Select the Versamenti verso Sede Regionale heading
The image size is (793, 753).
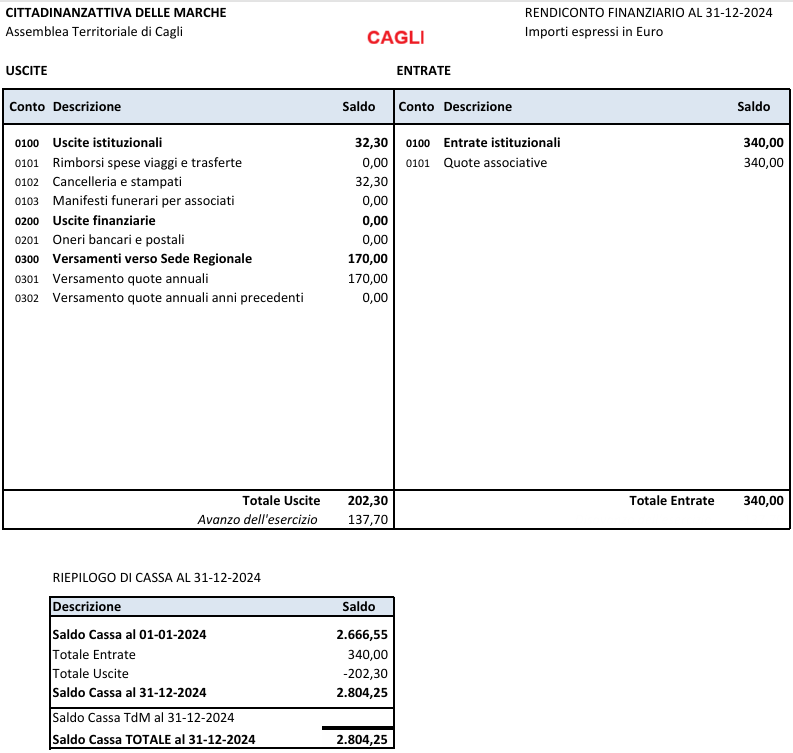click(152, 259)
